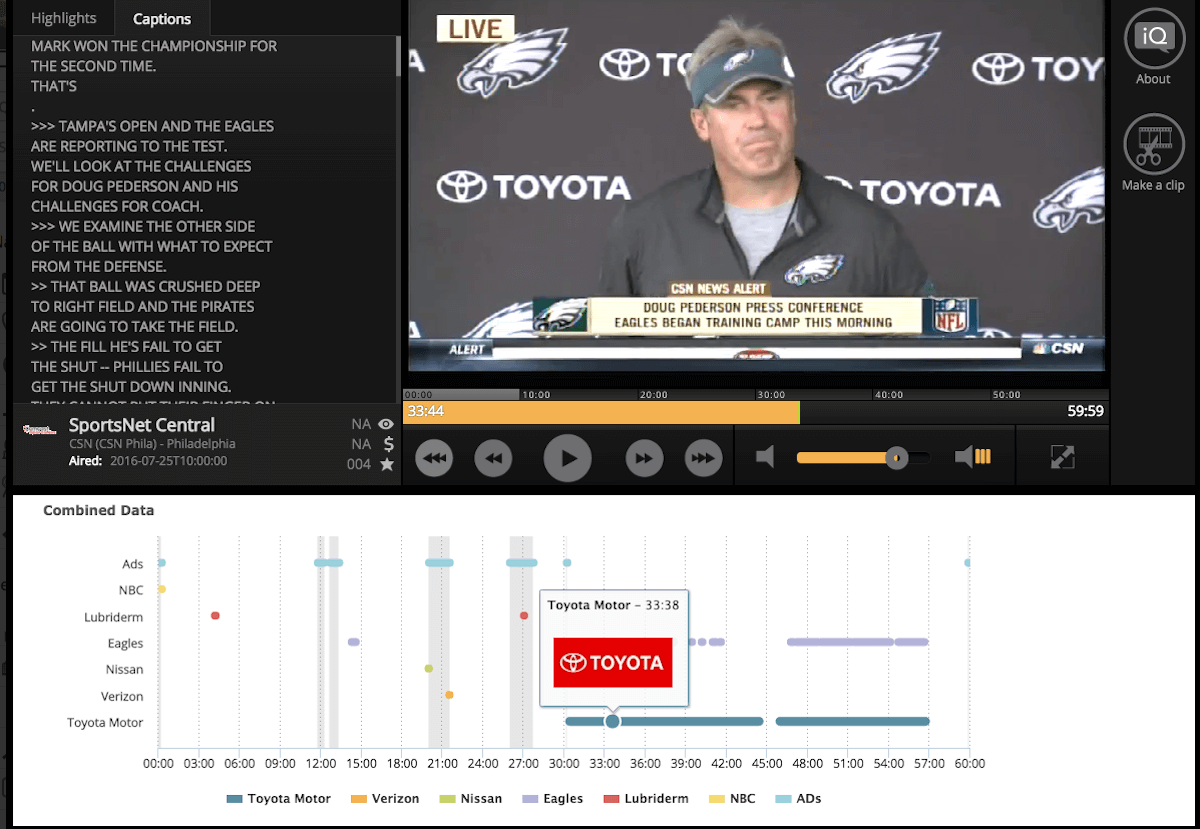Click the Toyota logo in the chart tooltip
1200x829 pixels.
click(613, 662)
